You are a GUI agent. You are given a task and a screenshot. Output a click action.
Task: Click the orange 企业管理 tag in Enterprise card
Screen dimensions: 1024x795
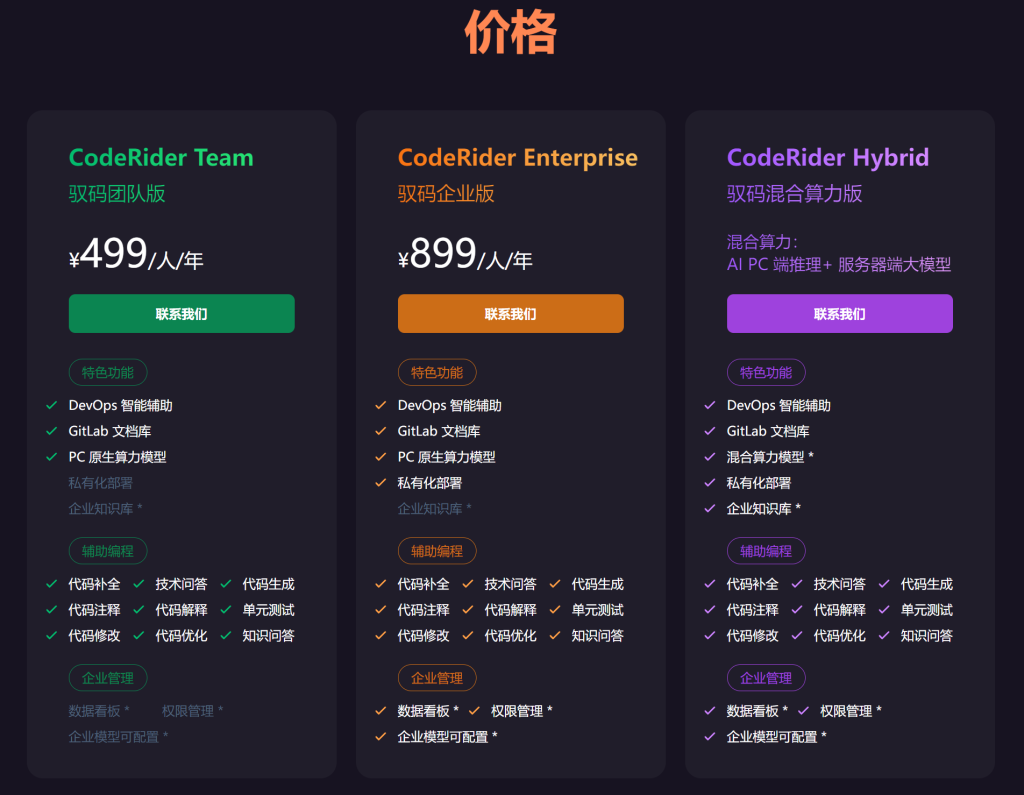click(437, 678)
